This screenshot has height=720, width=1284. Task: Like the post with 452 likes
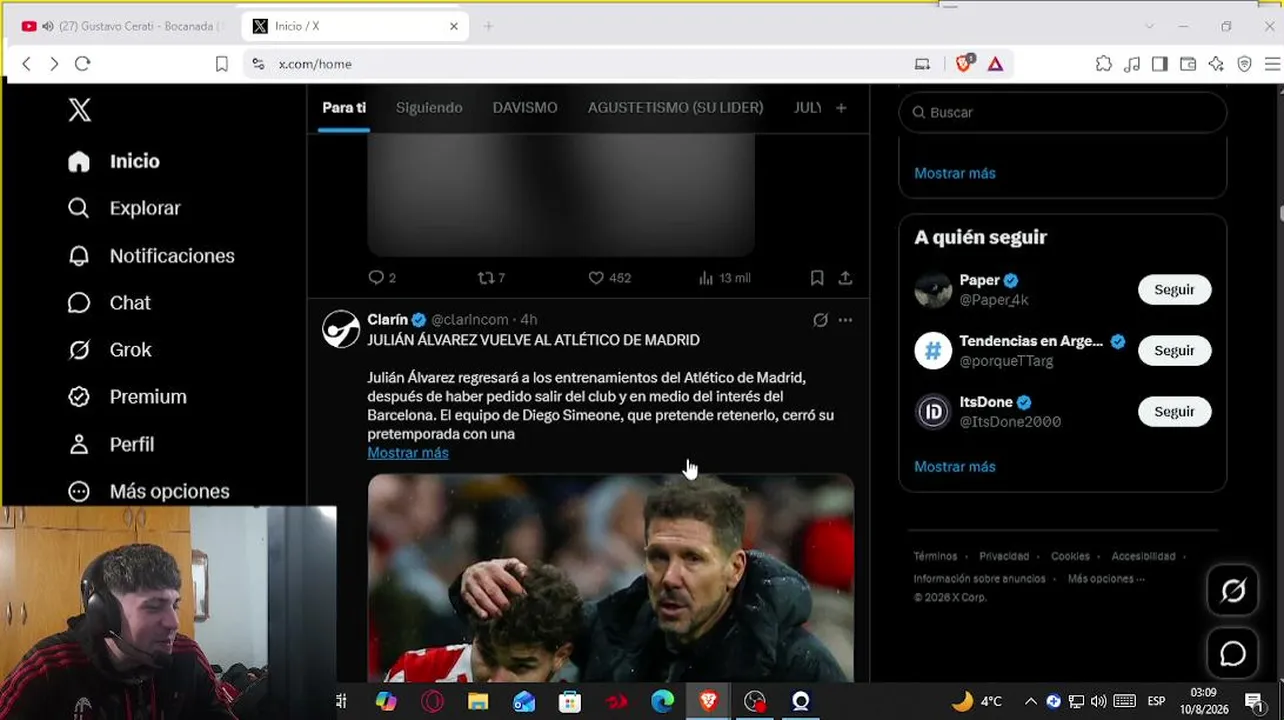(609, 278)
